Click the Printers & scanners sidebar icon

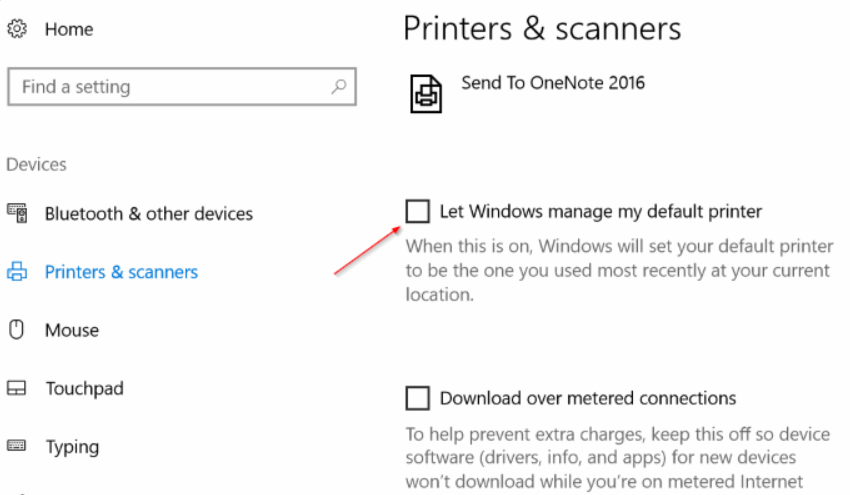(17, 271)
